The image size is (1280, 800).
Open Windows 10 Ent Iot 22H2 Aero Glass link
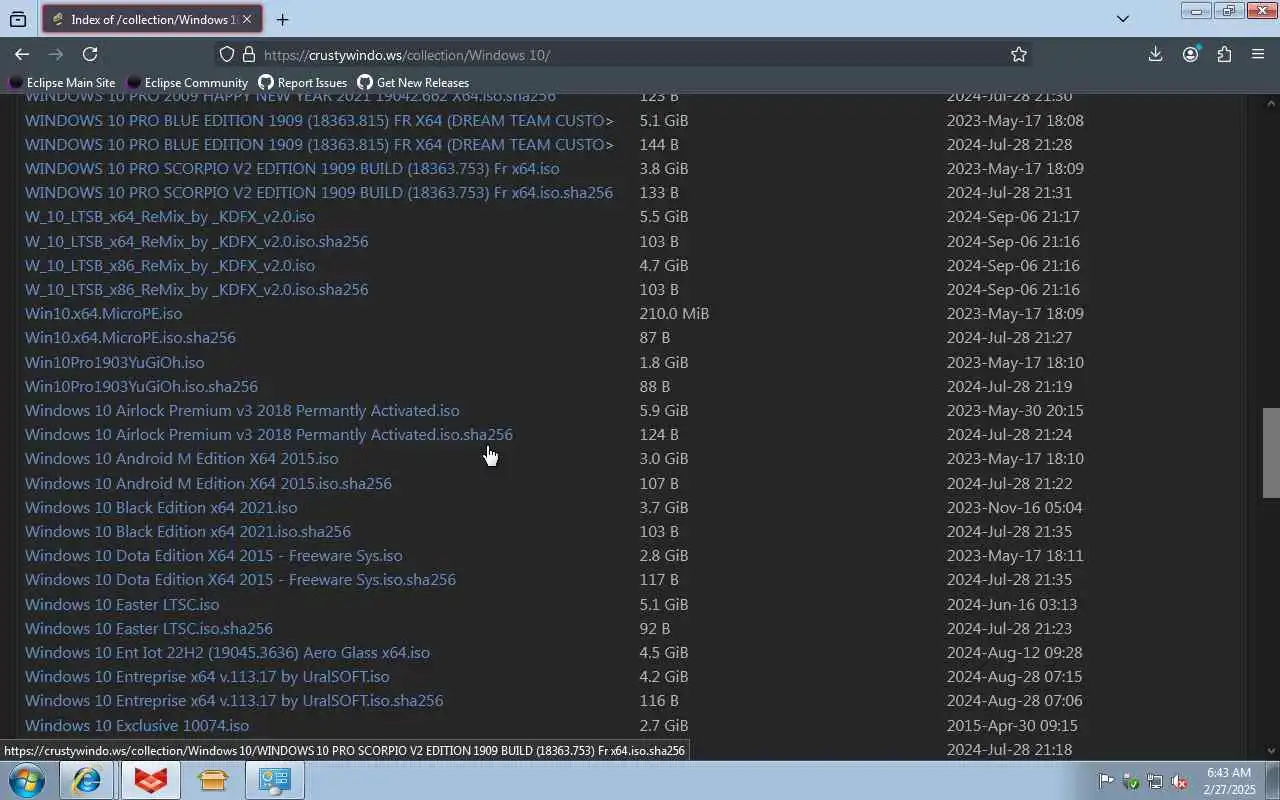228,653
